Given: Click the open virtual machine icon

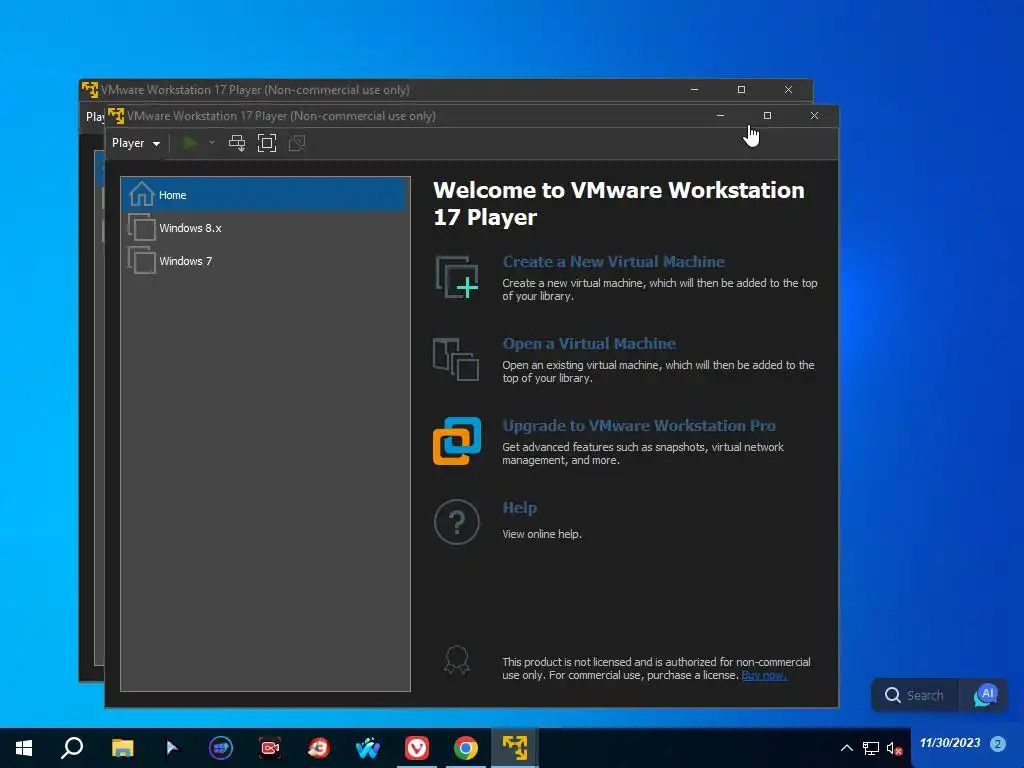Looking at the screenshot, I should pos(456,359).
